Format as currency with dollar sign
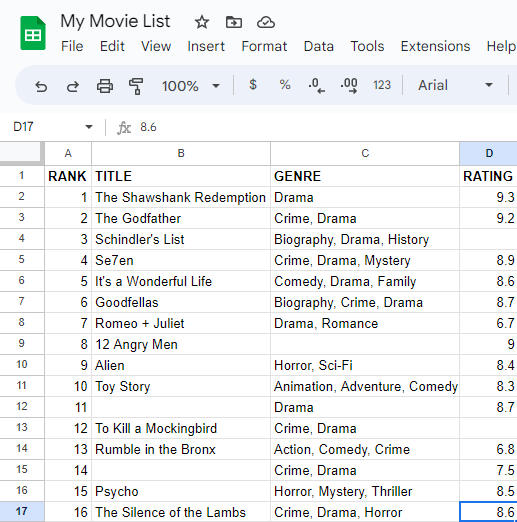 tap(253, 85)
